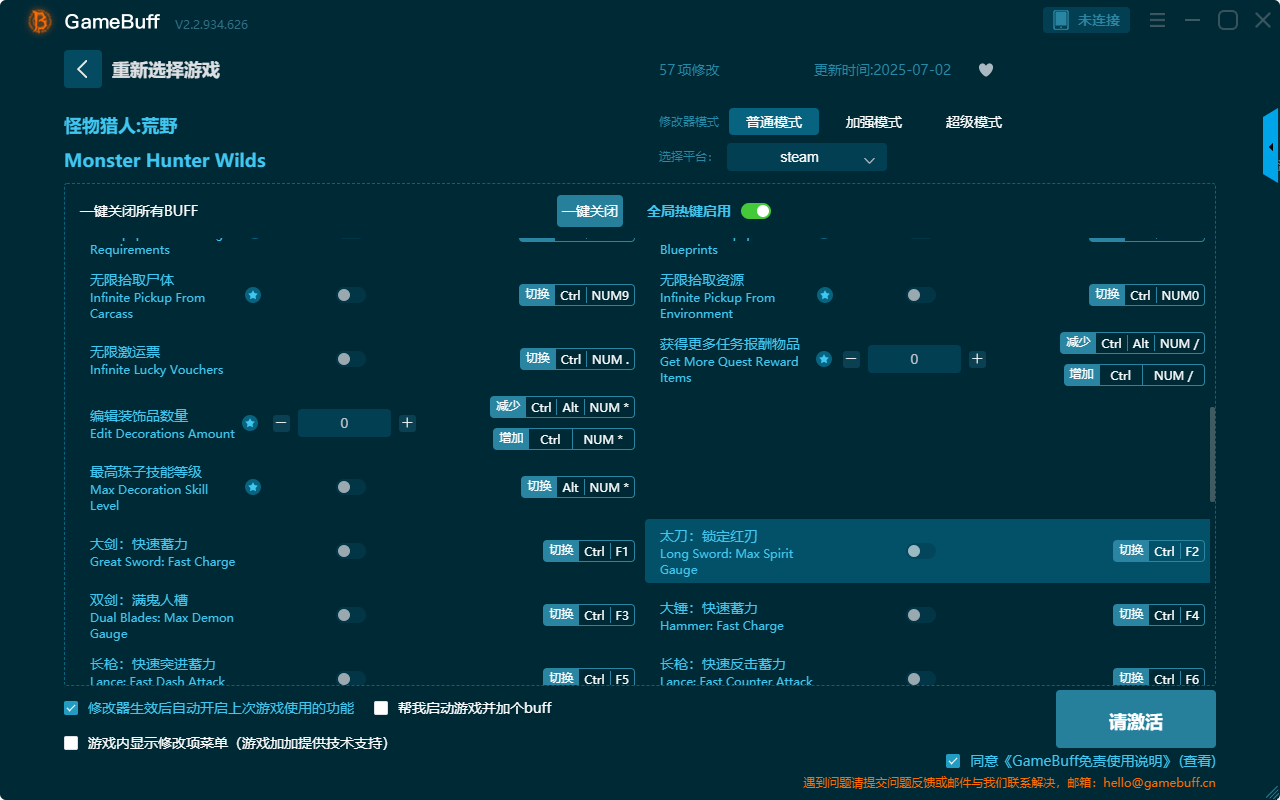Check launch game and add buff checkbox
The image size is (1280, 800).
(381, 708)
